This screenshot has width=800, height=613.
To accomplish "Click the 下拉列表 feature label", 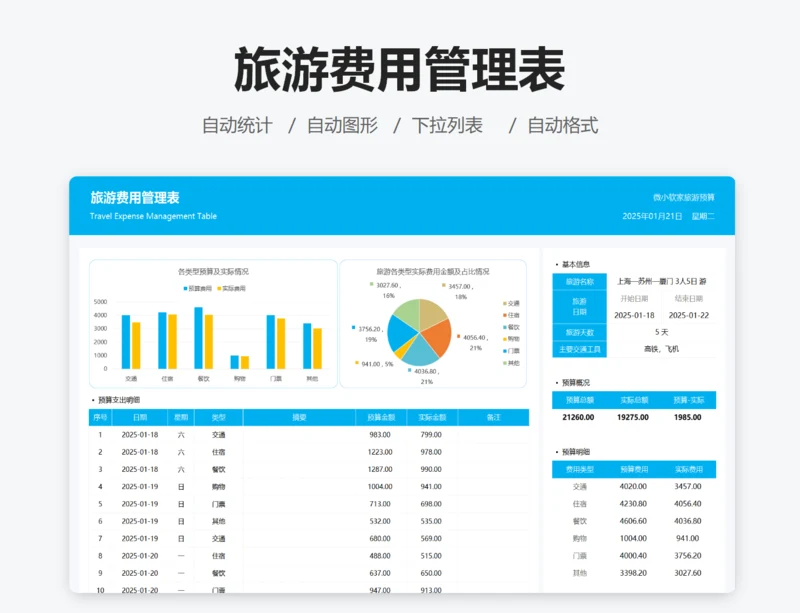I will [x=447, y=125].
